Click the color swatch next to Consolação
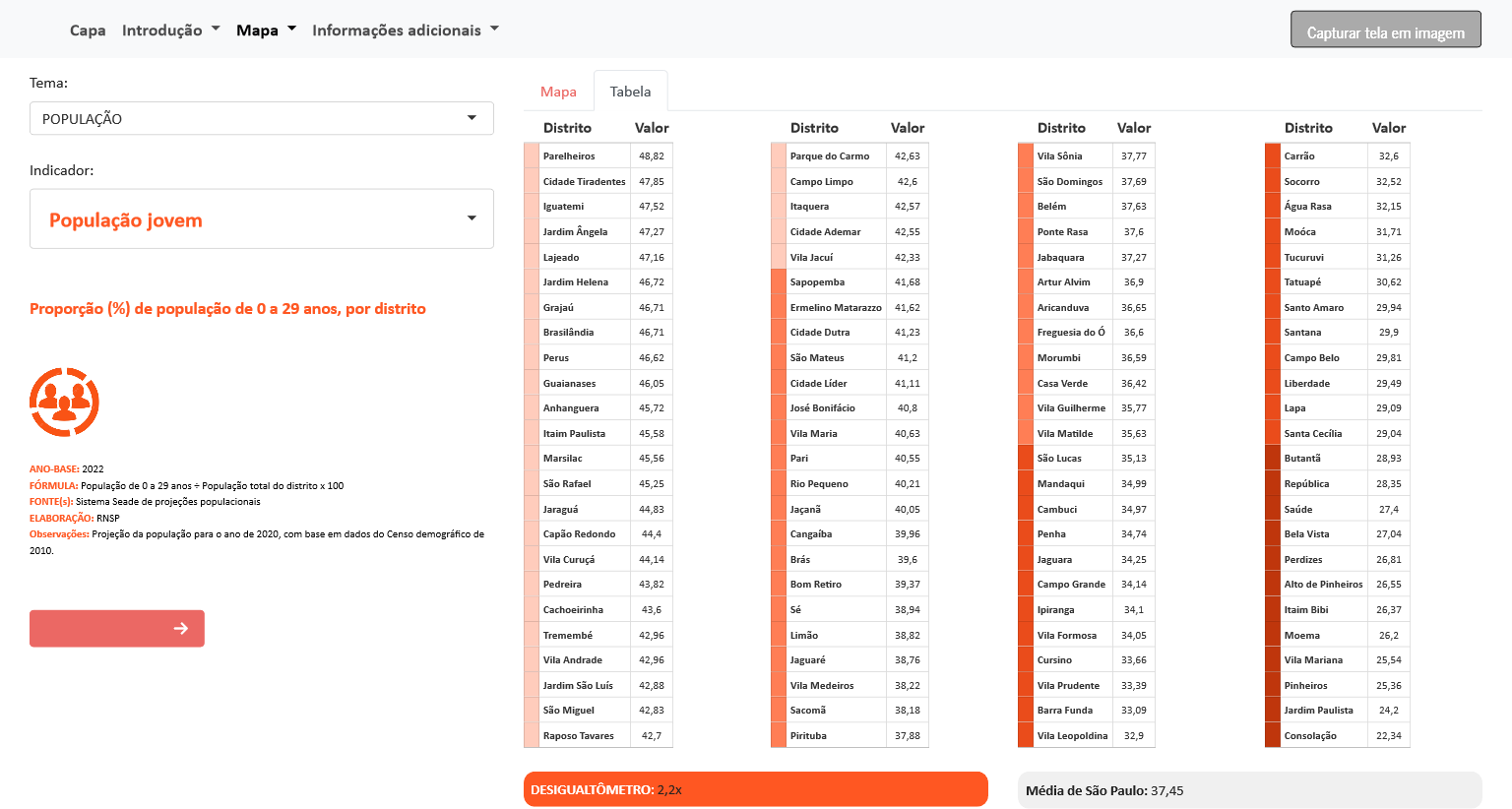Viewport: 1512px width, 809px height. 1272,735
